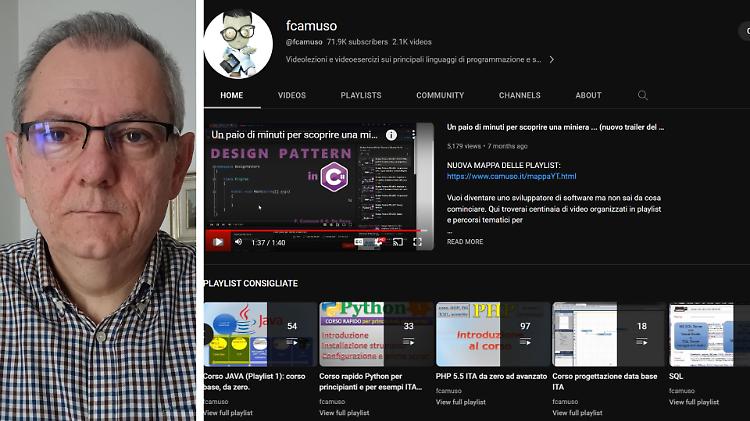Viewport: 750px width, 421px height.
Task: Open the PLAYLISTS tab
Action: pyautogui.click(x=360, y=95)
